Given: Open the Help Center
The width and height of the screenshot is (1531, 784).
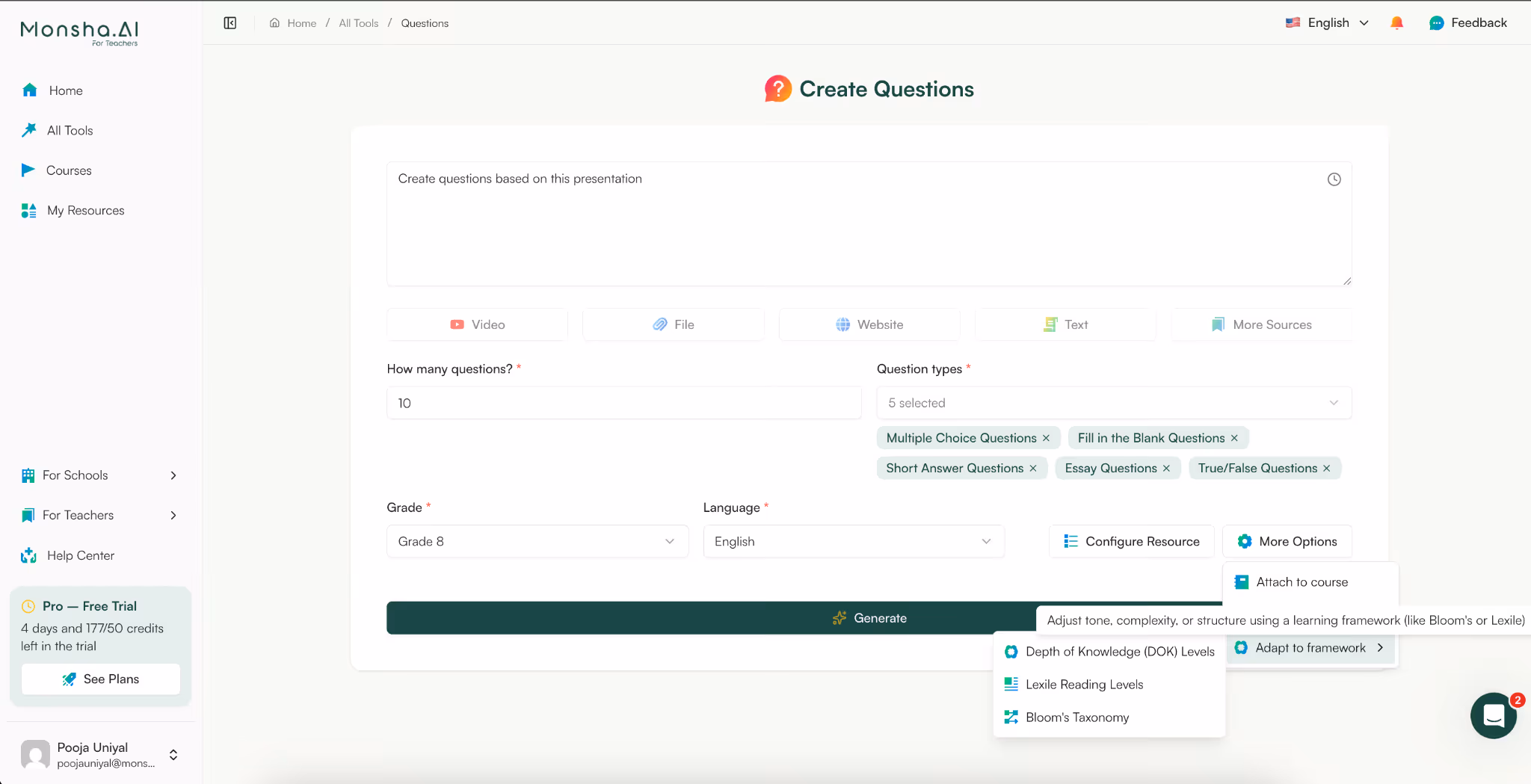Looking at the screenshot, I should tap(78, 555).
